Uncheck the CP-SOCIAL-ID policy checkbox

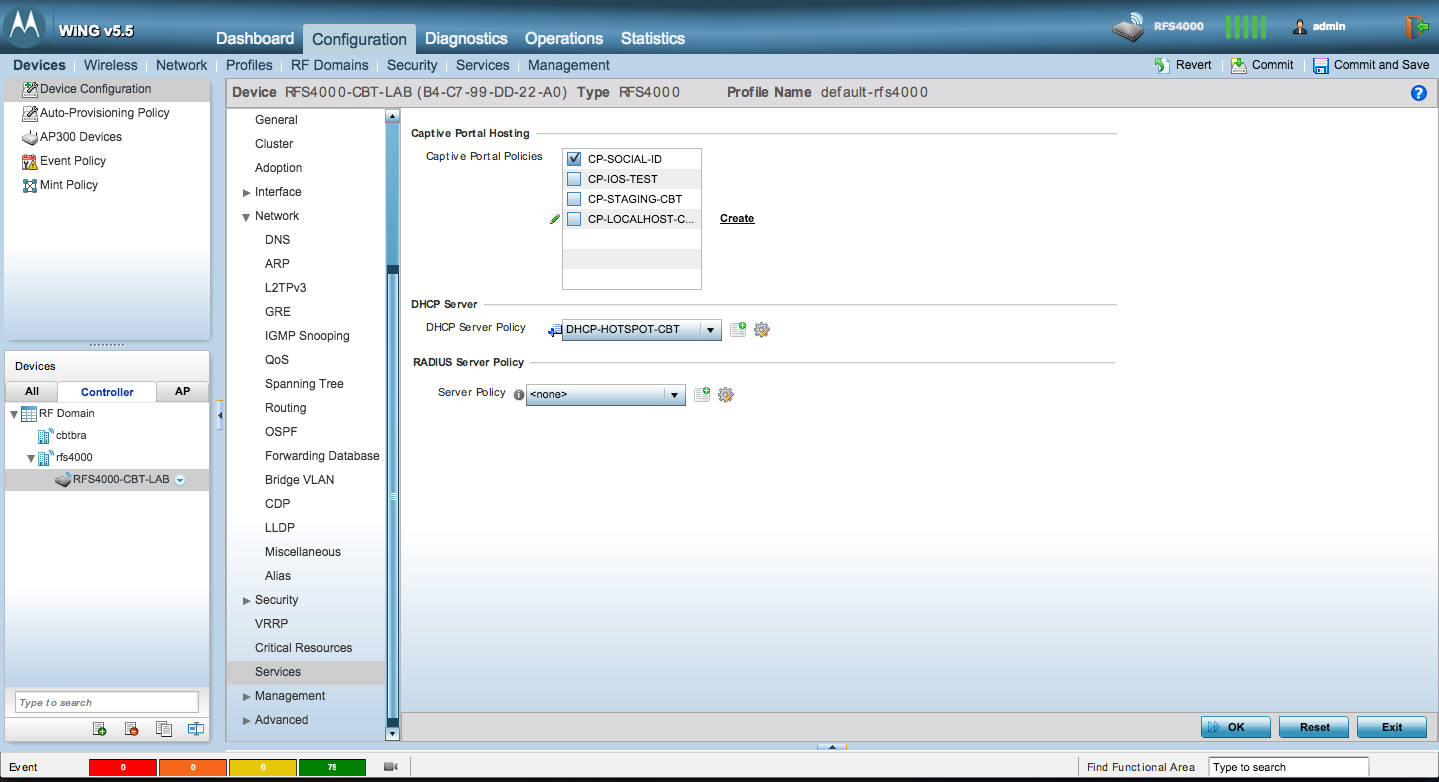click(x=574, y=159)
